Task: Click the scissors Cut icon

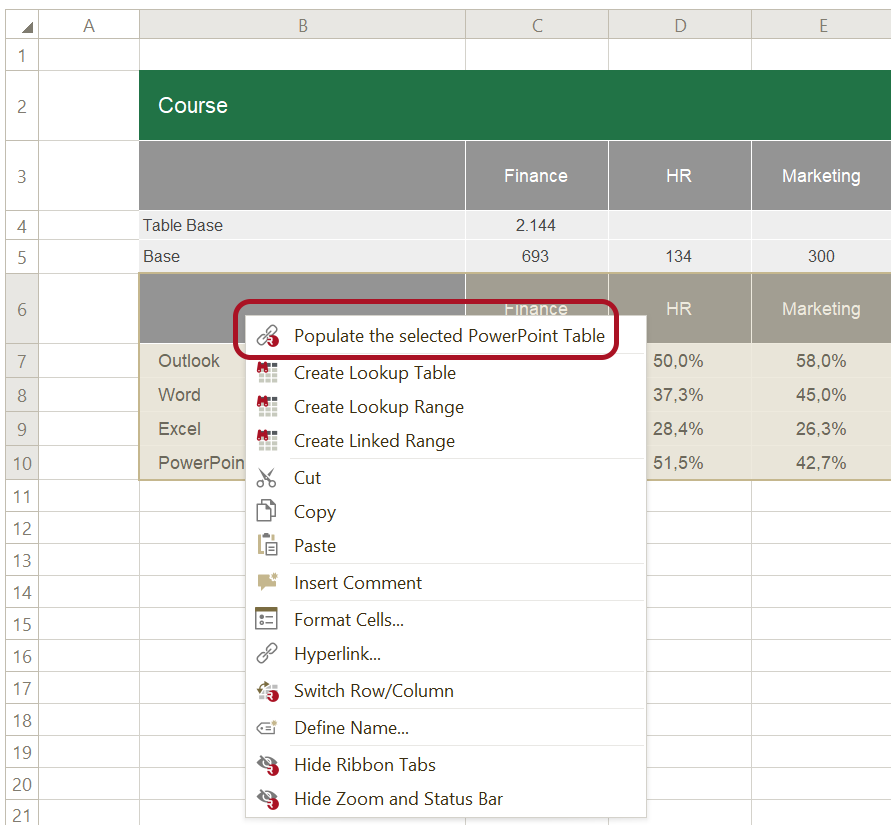Action: click(267, 478)
